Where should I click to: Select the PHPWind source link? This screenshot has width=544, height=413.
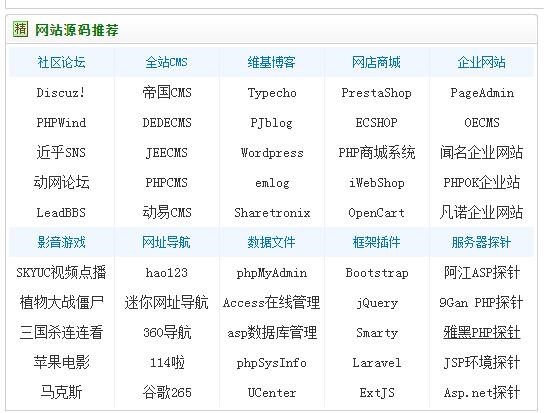[61, 123]
